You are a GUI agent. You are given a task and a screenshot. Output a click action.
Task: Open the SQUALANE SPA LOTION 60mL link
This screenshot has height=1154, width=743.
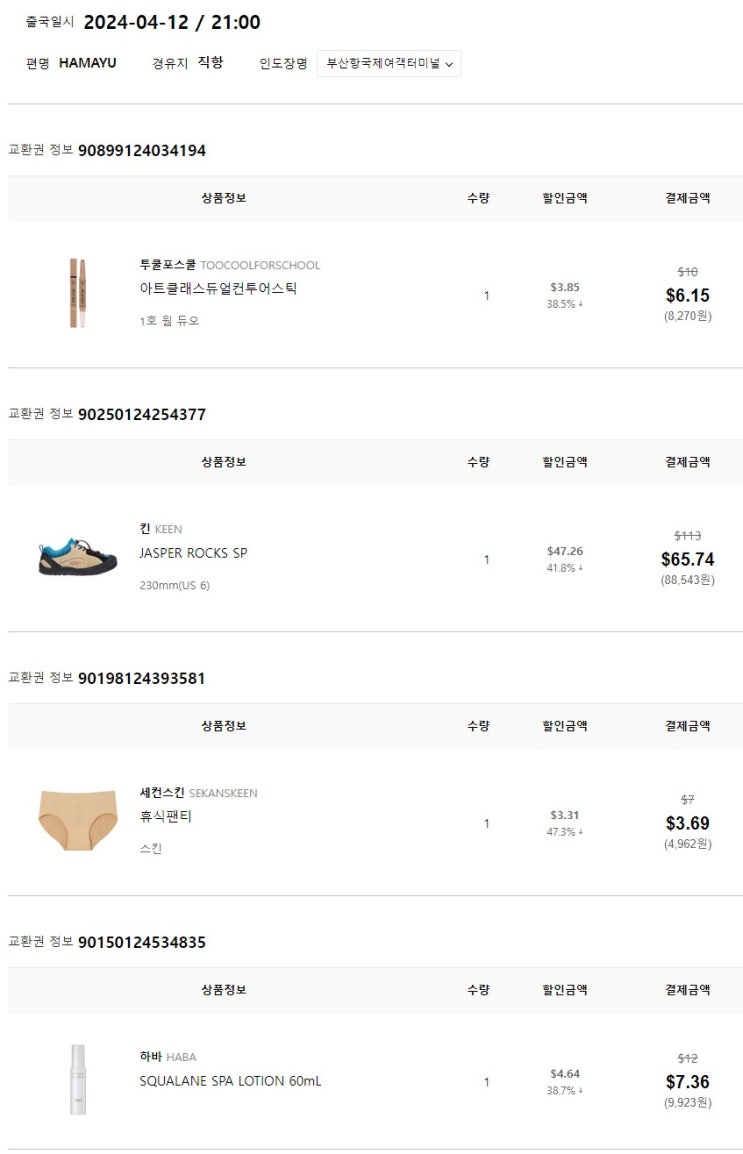(x=230, y=1081)
